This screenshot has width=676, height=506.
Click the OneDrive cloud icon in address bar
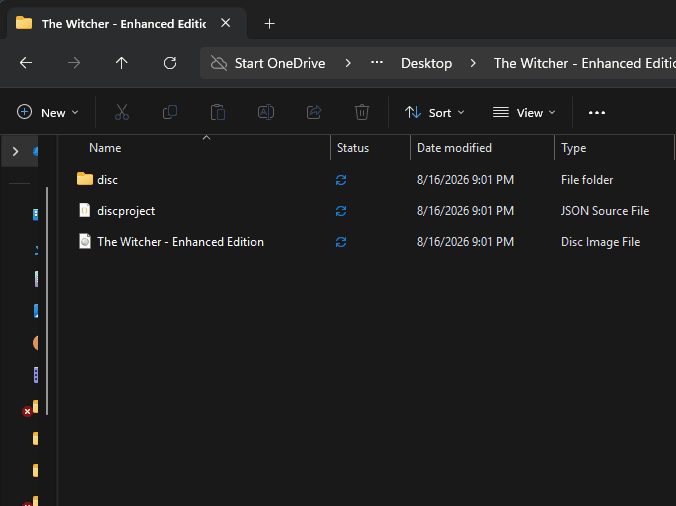(219, 63)
